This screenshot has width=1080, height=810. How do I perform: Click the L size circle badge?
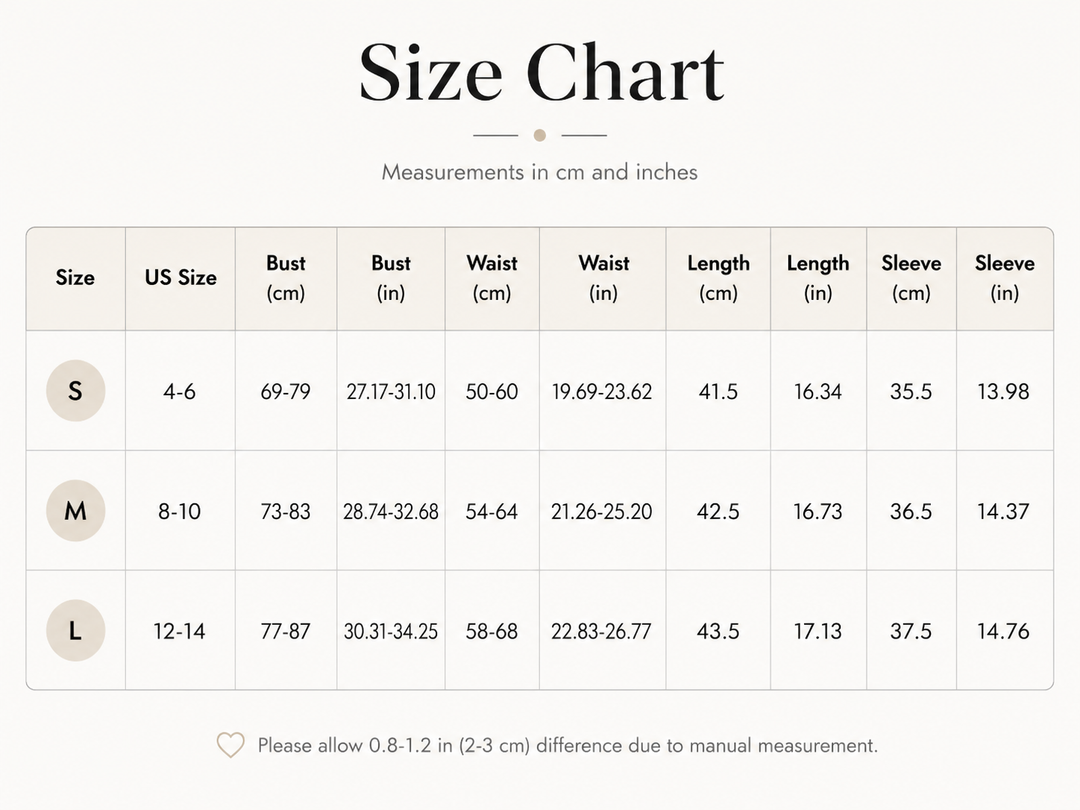tap(76, 630)
